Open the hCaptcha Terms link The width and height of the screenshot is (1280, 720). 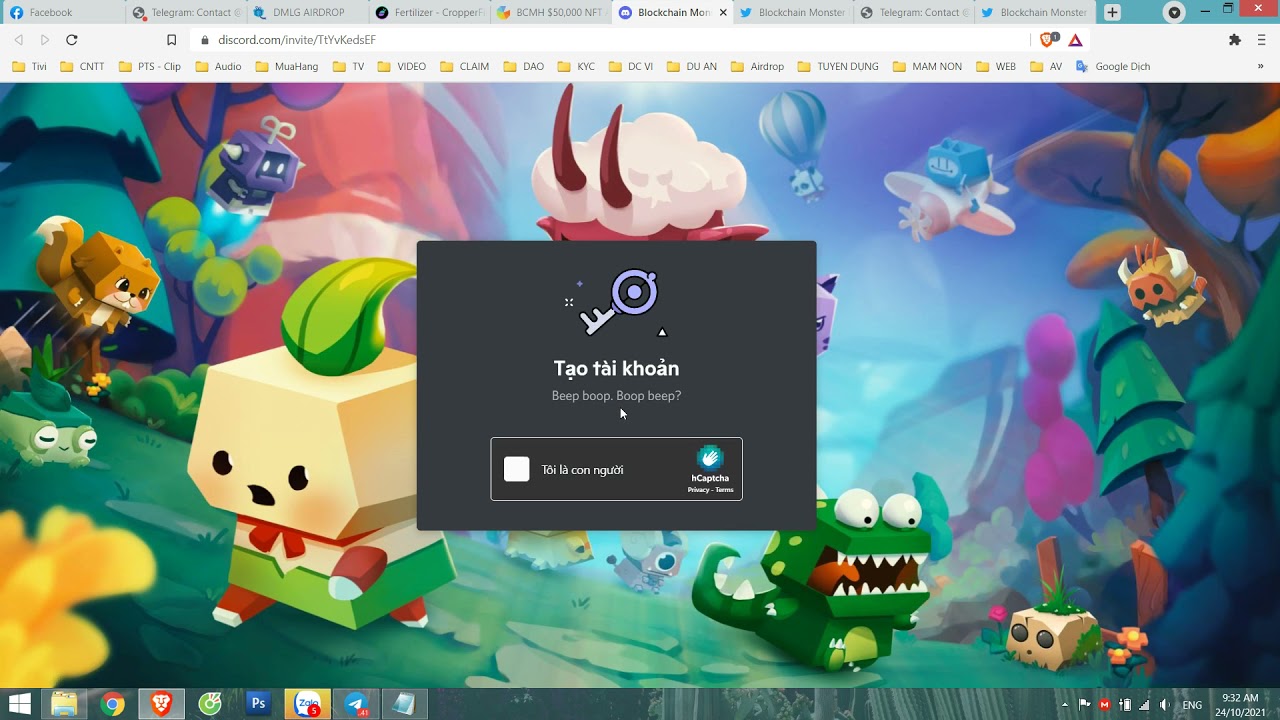point(724,490)
